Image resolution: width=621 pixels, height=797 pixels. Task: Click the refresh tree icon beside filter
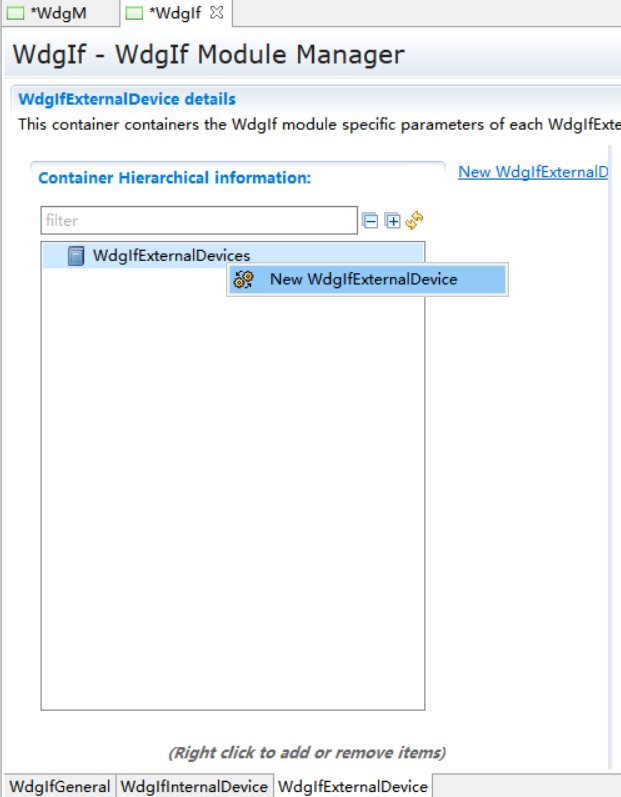coord(415,220)
